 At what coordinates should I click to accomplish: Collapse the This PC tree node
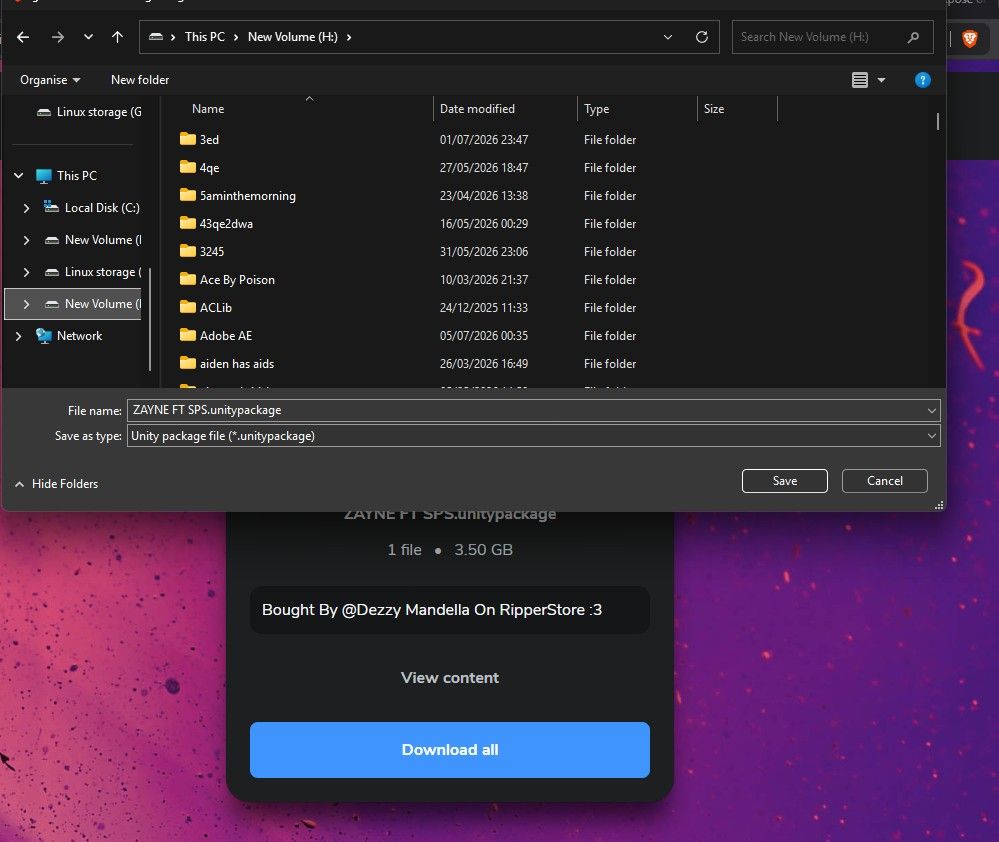point(18,175)
